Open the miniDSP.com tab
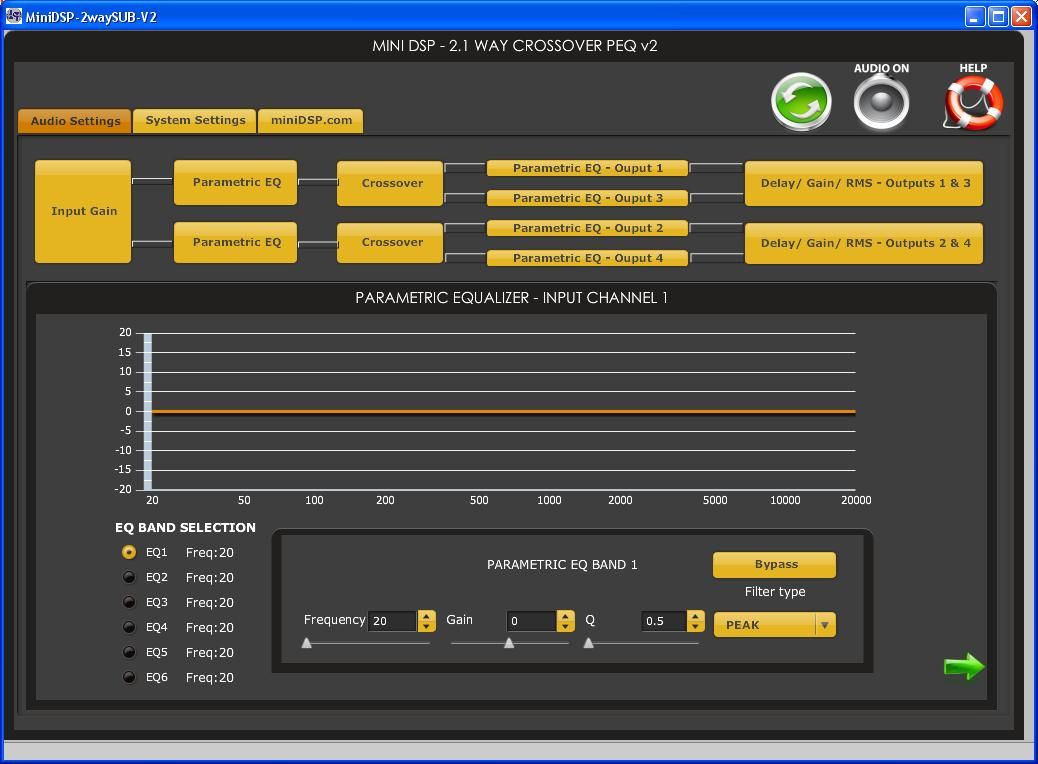This screenshot has width=1038, height=764. pyautogui.click(x=311, y=121)
